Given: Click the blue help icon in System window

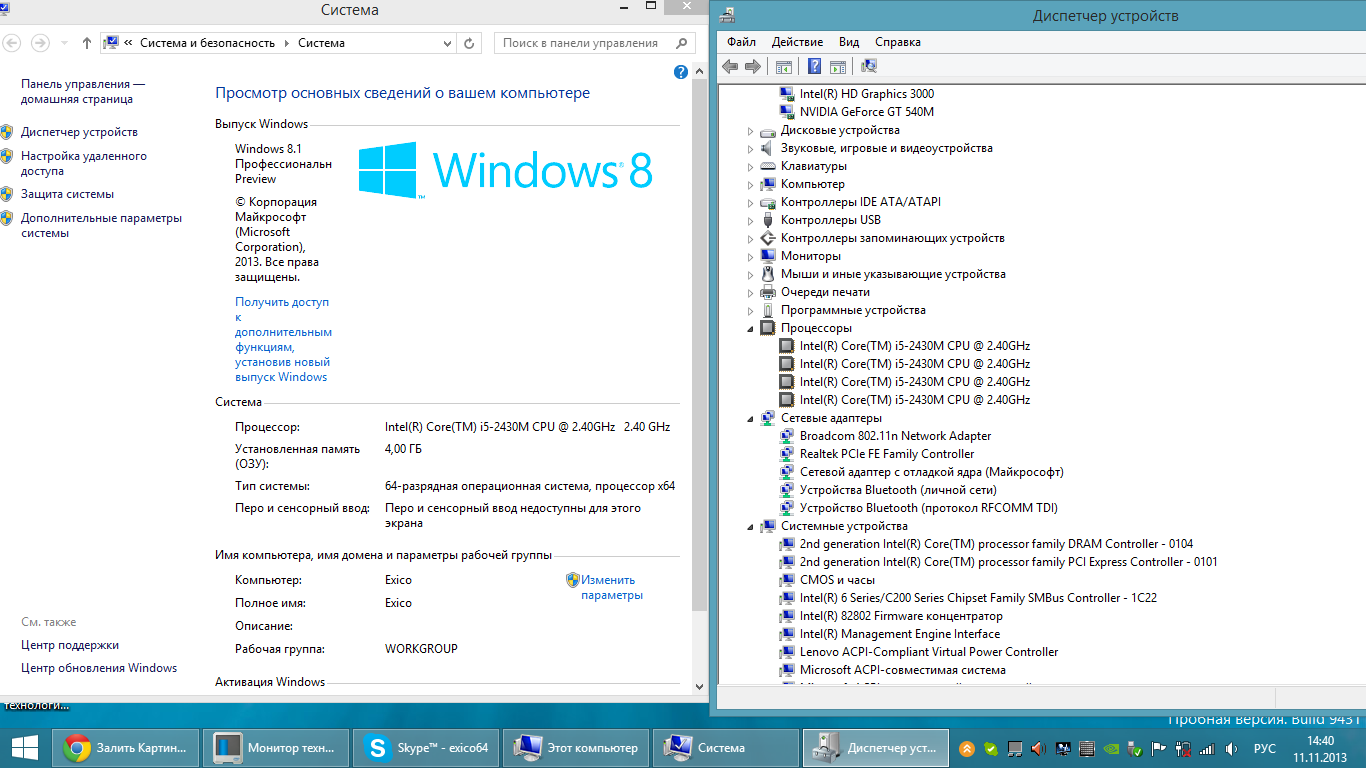Looking at the screenshot, I should [681, 72].
